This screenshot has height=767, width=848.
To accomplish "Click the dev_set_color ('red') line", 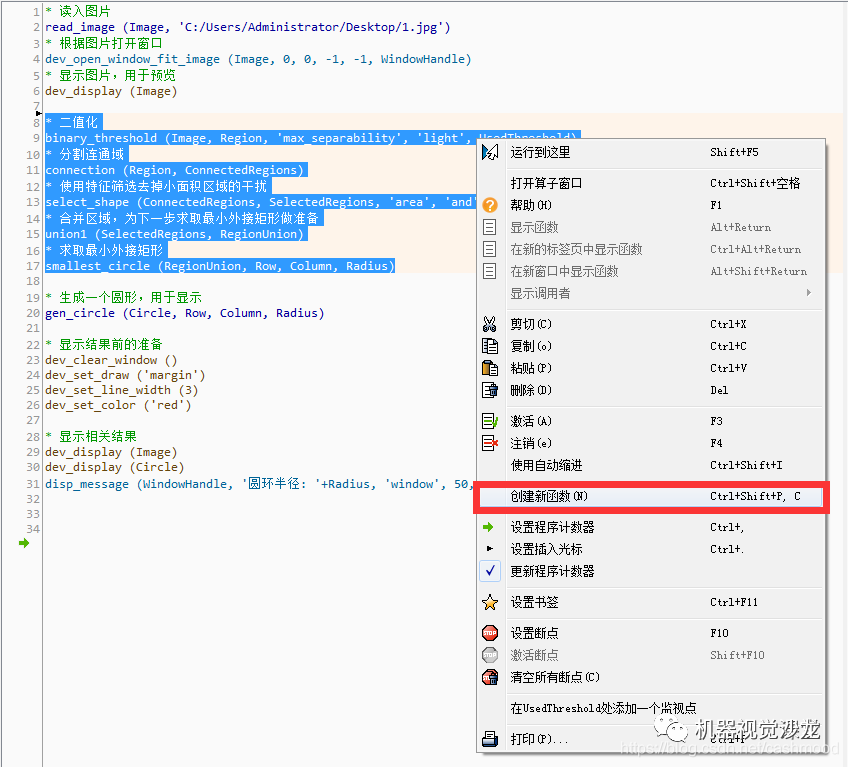I will click(x=118, y=405).
